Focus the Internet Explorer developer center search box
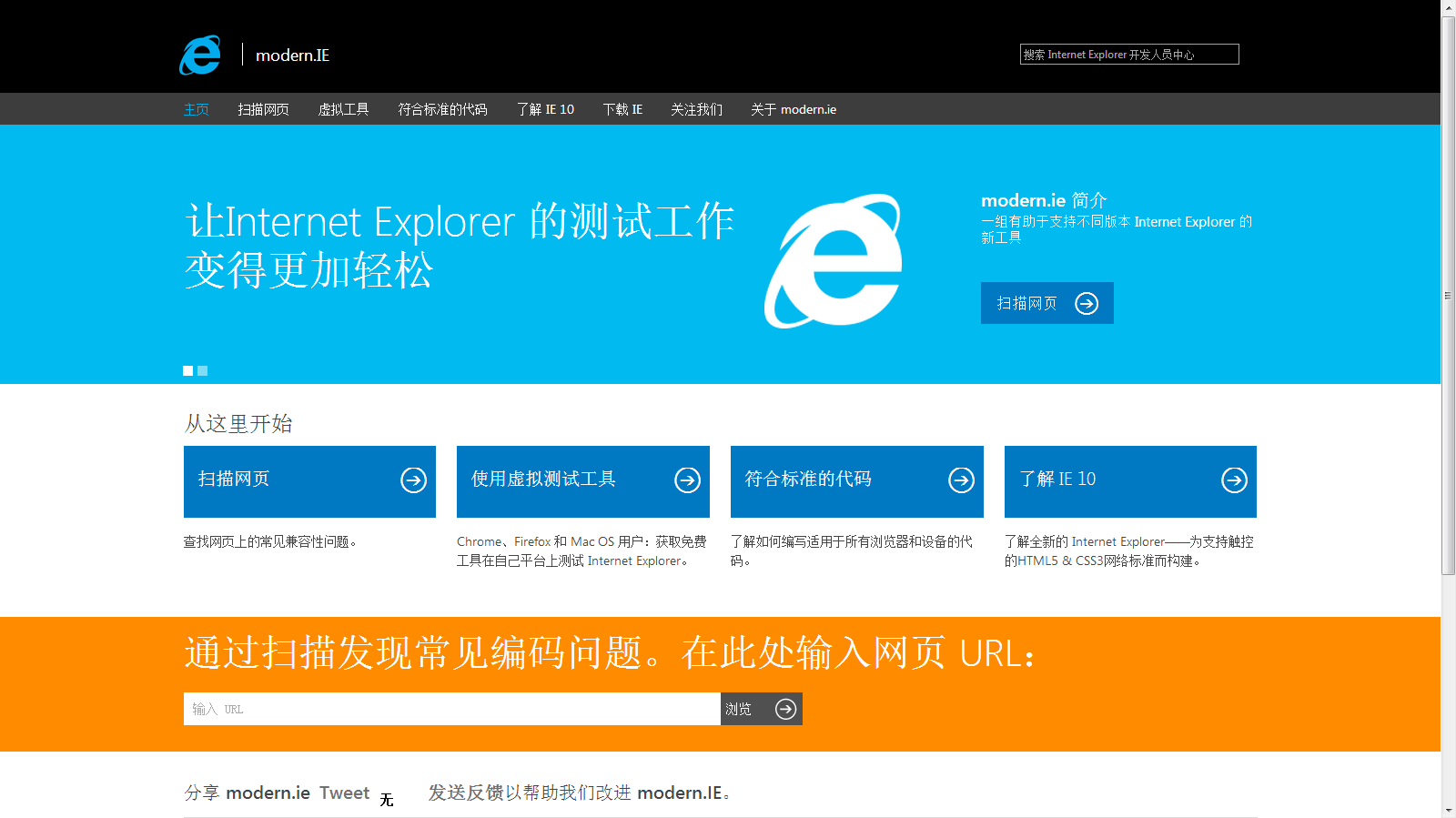Image resolution: width=1456 pixels, height=818 pixels. click(1129, 55)
